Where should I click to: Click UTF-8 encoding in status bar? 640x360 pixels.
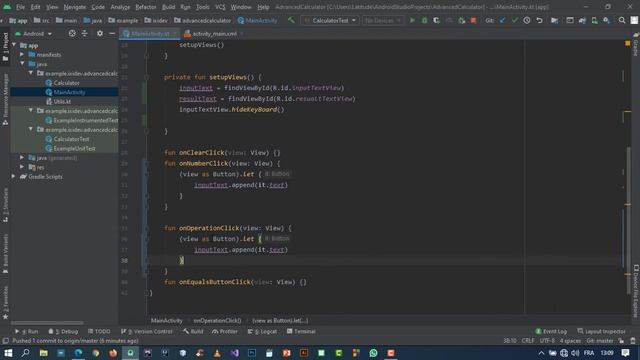(x=547, y=341)
